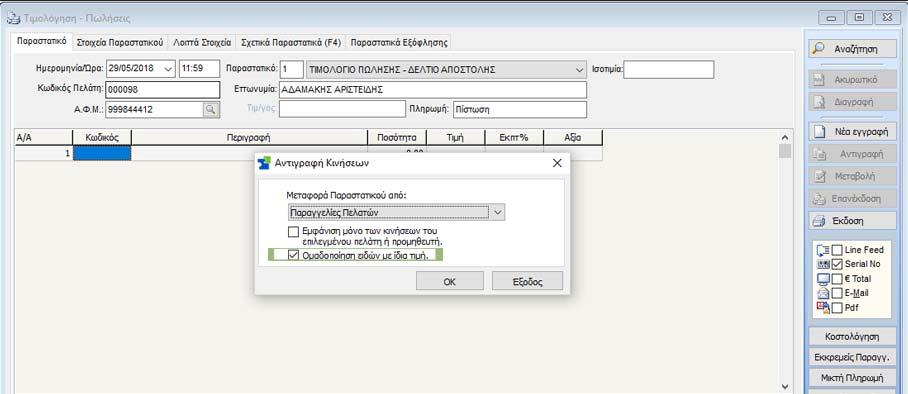This screenshot has width=908, height=394.
Task: Click the Α.Φ.Μ. magnifier lookup icon
Action: [211, 109]
